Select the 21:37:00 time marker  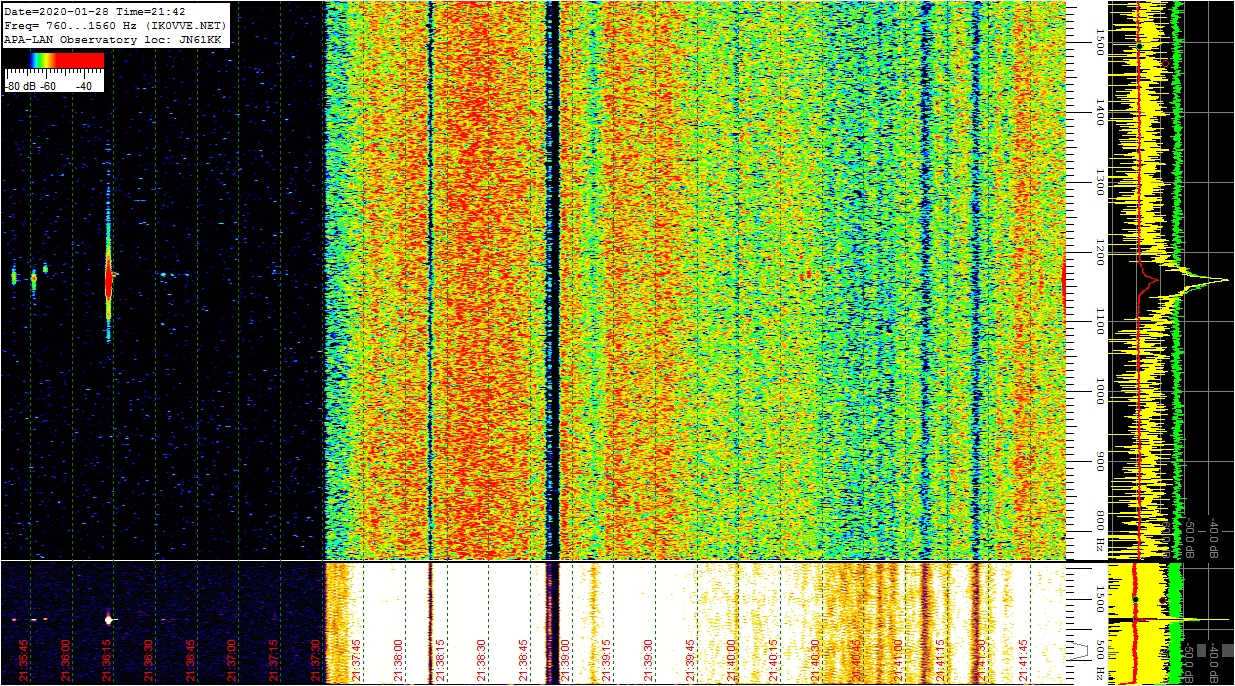[232, 660]
